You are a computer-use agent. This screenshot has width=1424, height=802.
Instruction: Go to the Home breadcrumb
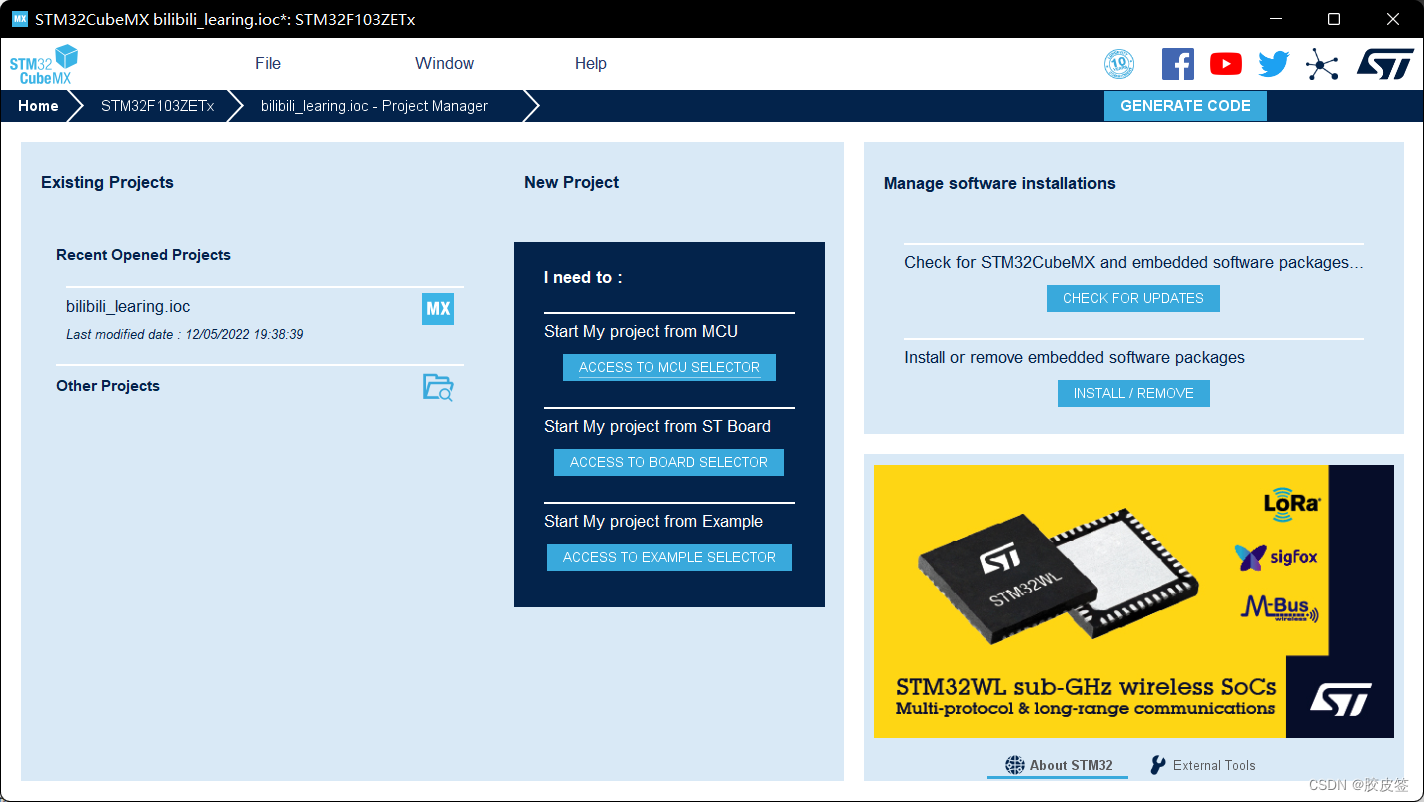38,106
